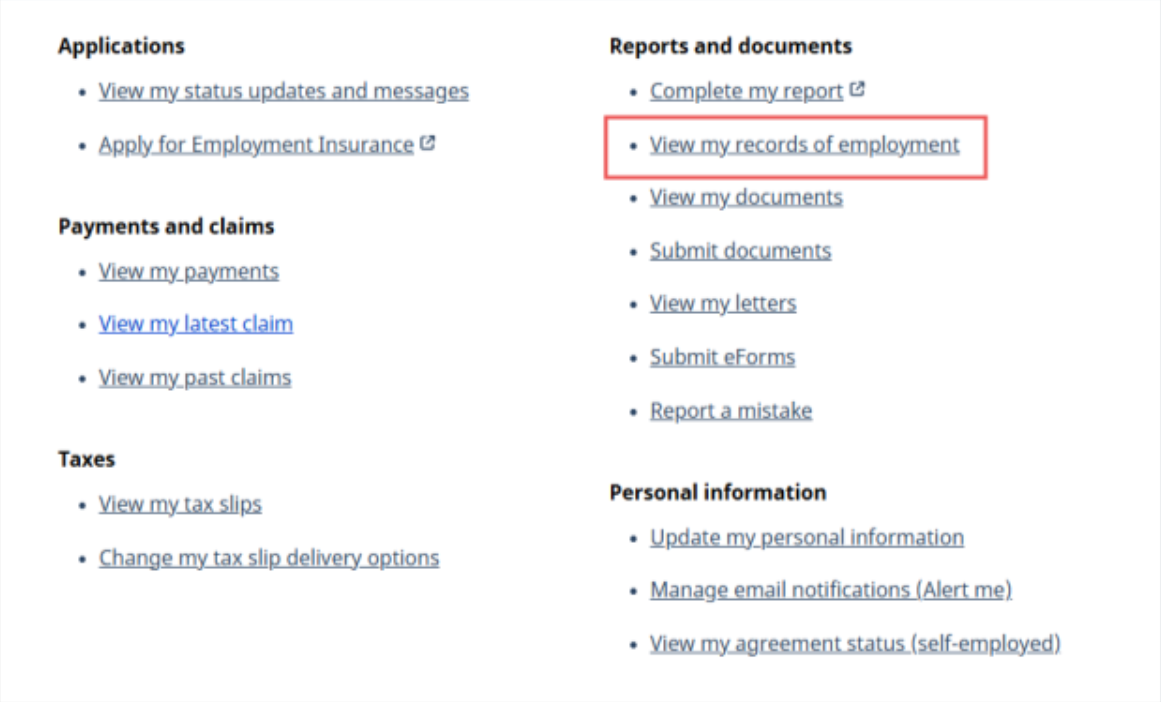This screenshot has width=1161, height=702.
Task: Click the Complete my report link
Action: coord(746,92)
